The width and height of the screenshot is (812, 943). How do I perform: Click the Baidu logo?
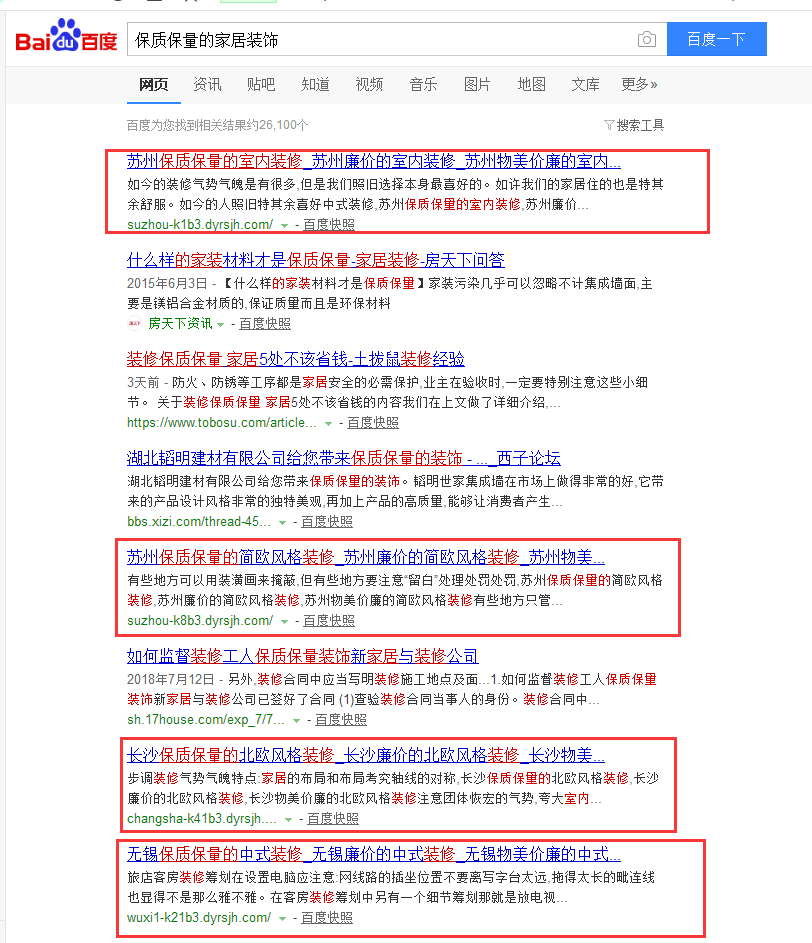(66, 37)
